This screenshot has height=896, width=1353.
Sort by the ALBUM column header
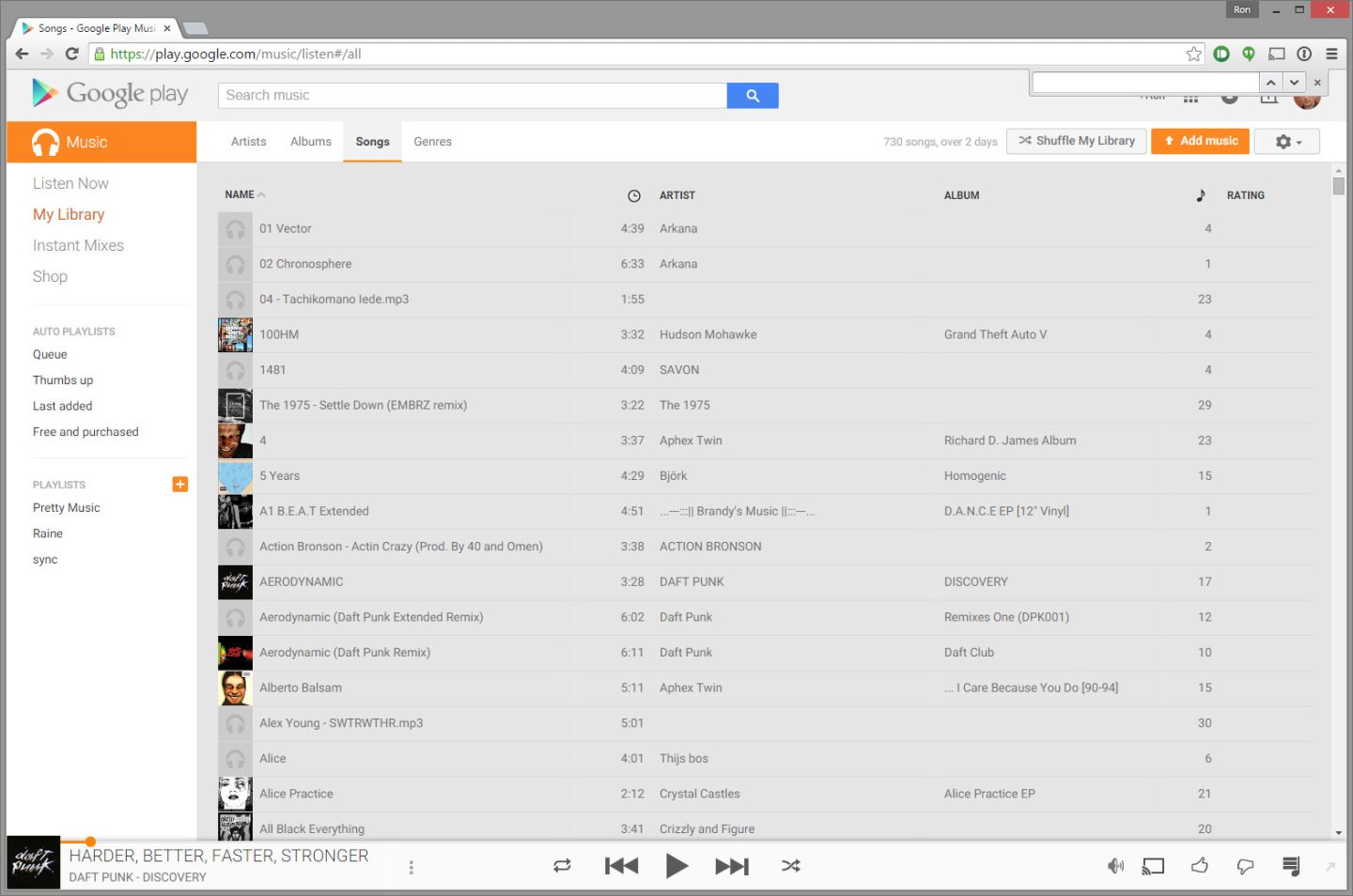962,195
